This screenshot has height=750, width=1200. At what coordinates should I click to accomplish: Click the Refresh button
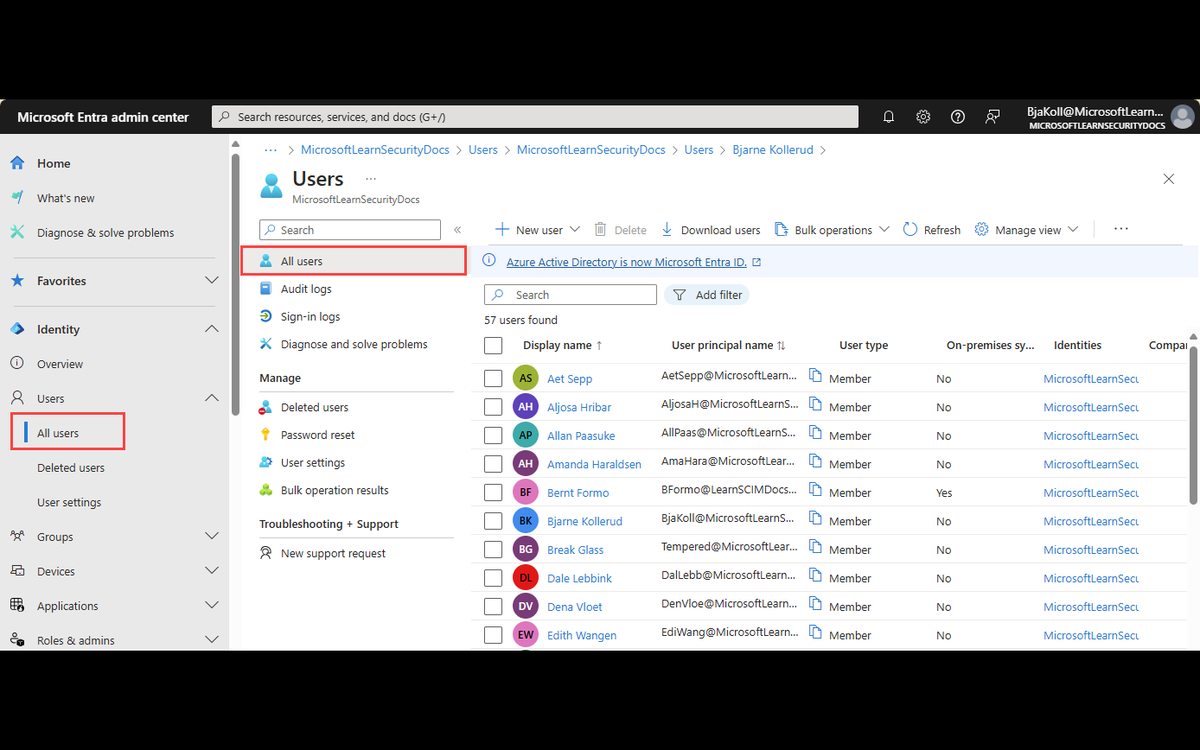coord(931,230)
